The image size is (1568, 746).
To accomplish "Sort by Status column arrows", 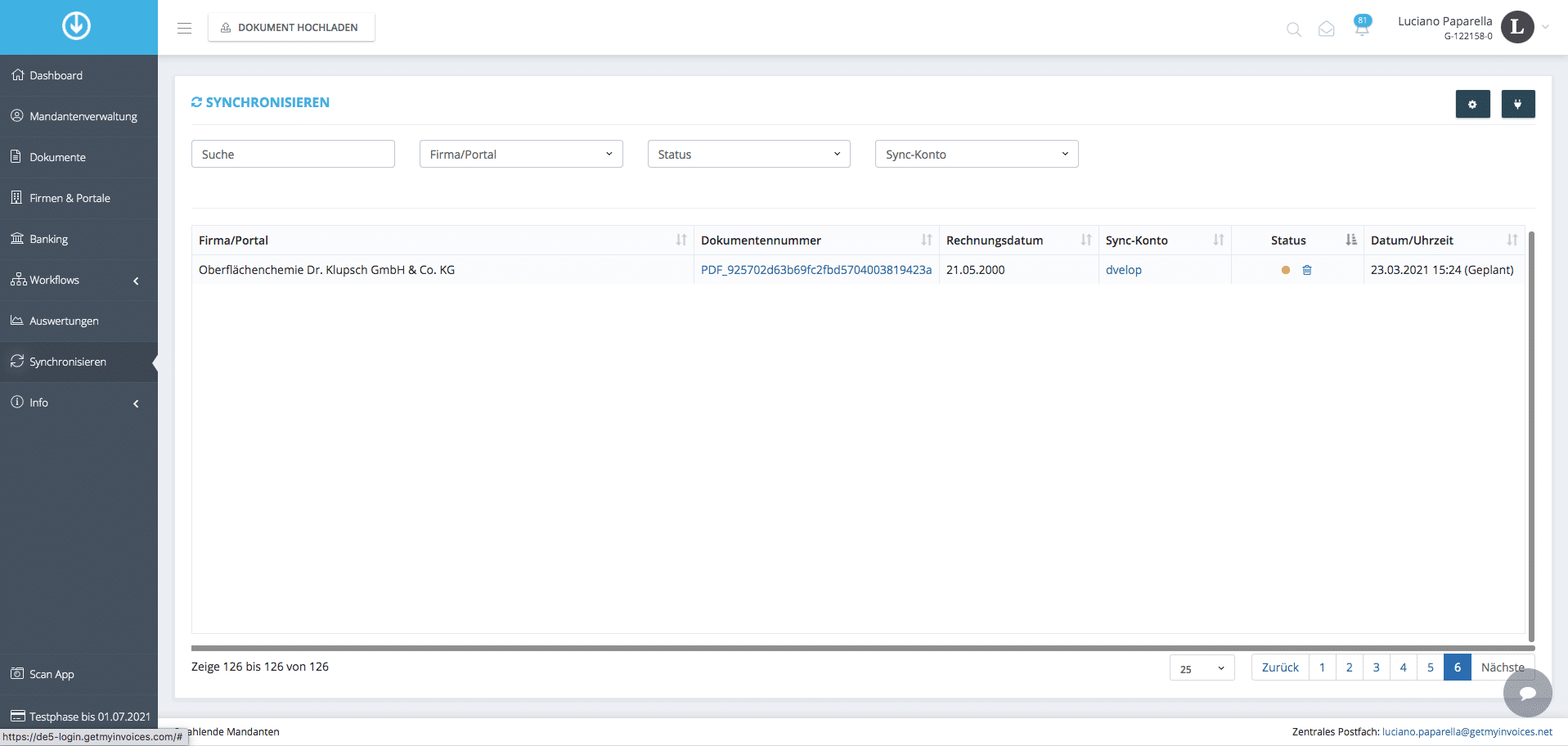I will pyautogui.click(x=1351, y=240).
